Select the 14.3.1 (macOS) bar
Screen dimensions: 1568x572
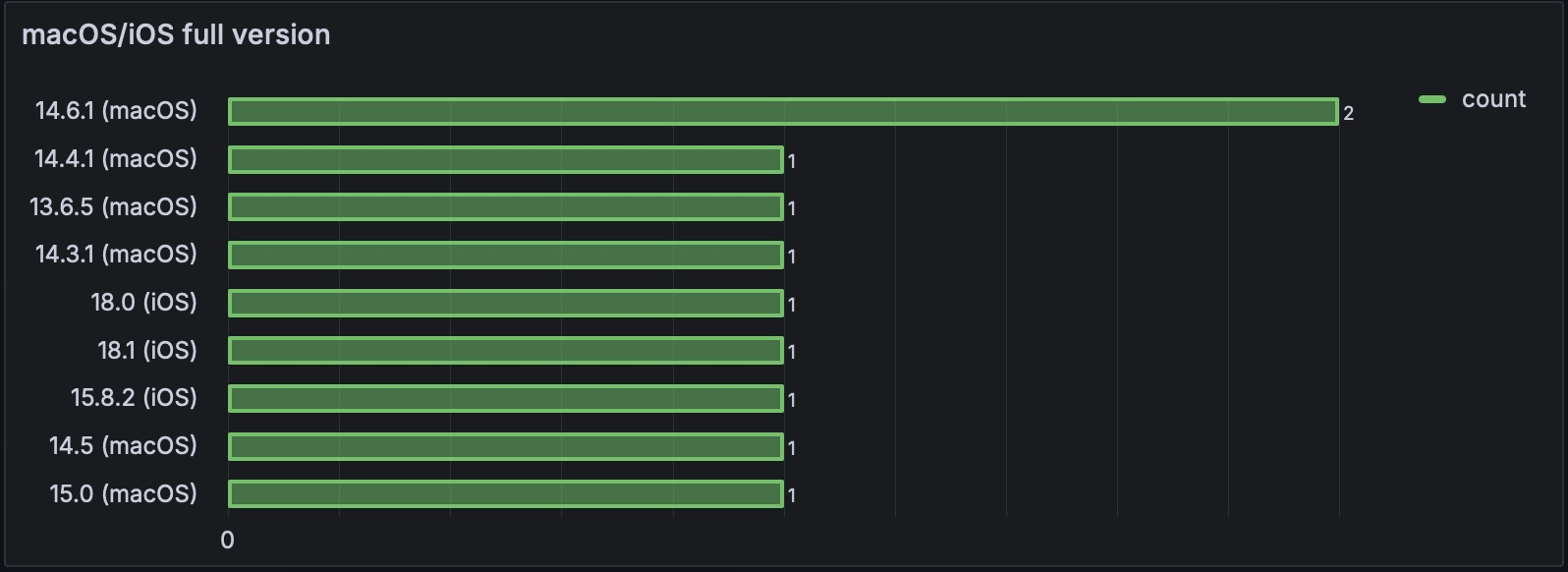506,255
